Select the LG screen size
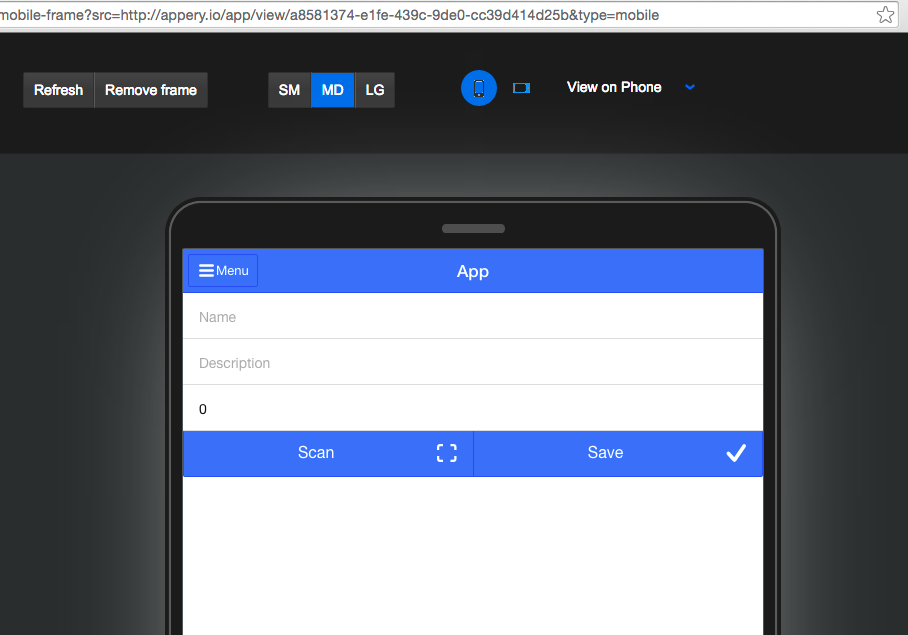Image resolution: width=908 pixels, height=635 pixels. click(x=375, y=90)
